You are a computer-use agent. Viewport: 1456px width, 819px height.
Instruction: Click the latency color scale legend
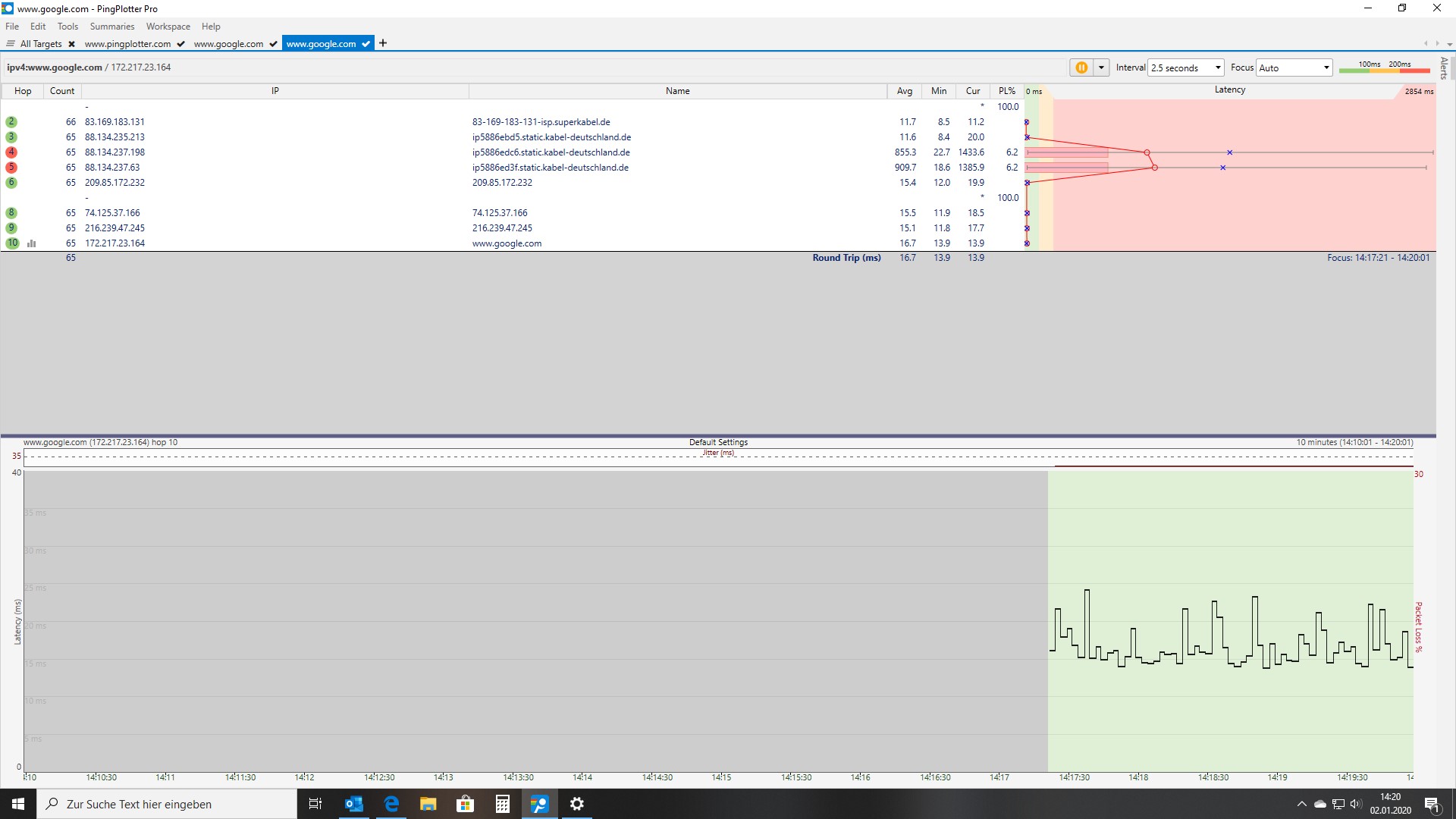point(1384,67)
